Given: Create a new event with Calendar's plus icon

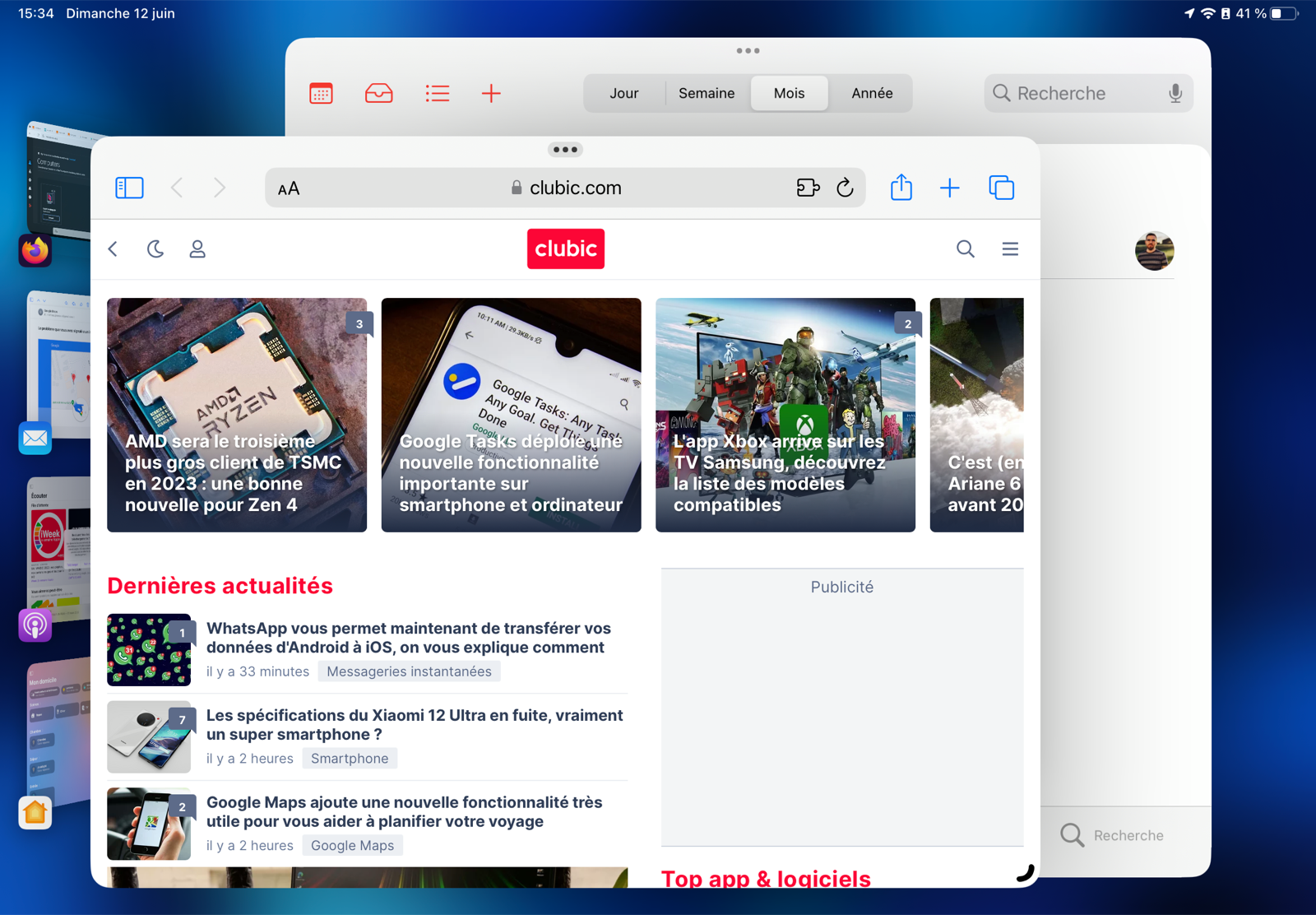Looking at the screenshot, I should coord(491,93).
